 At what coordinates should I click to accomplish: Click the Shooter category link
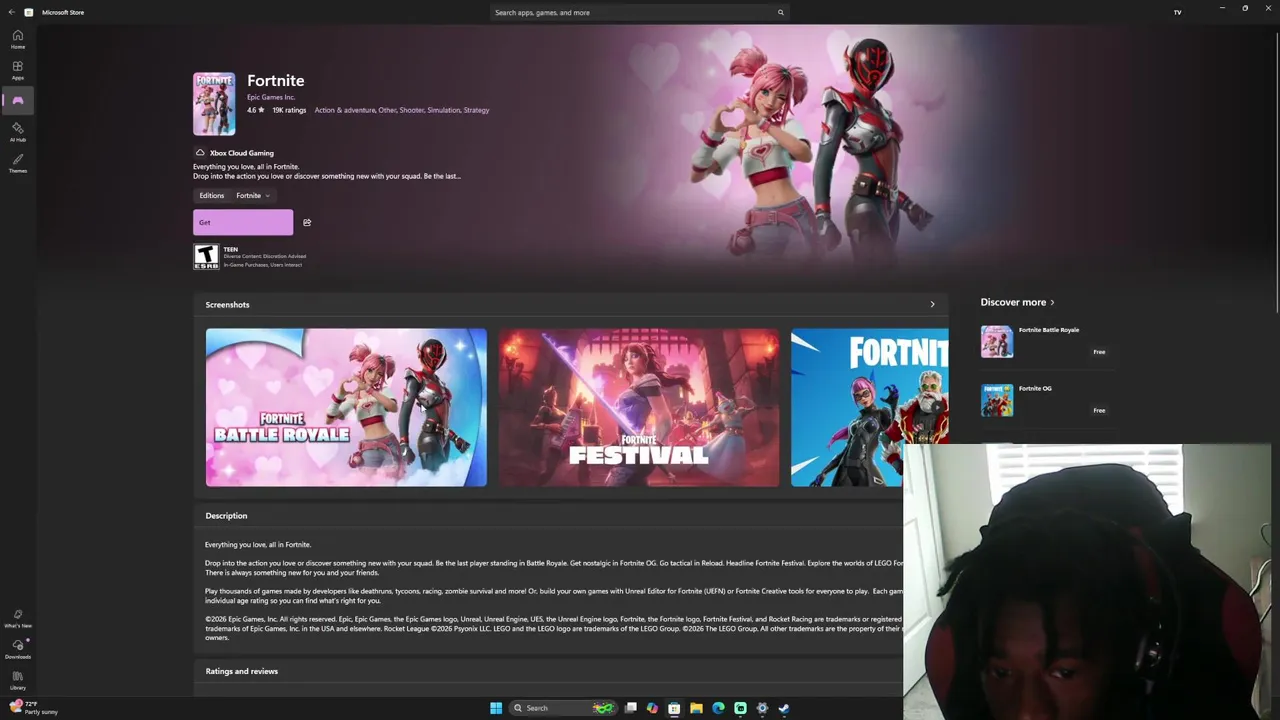[x=412, y=110]
